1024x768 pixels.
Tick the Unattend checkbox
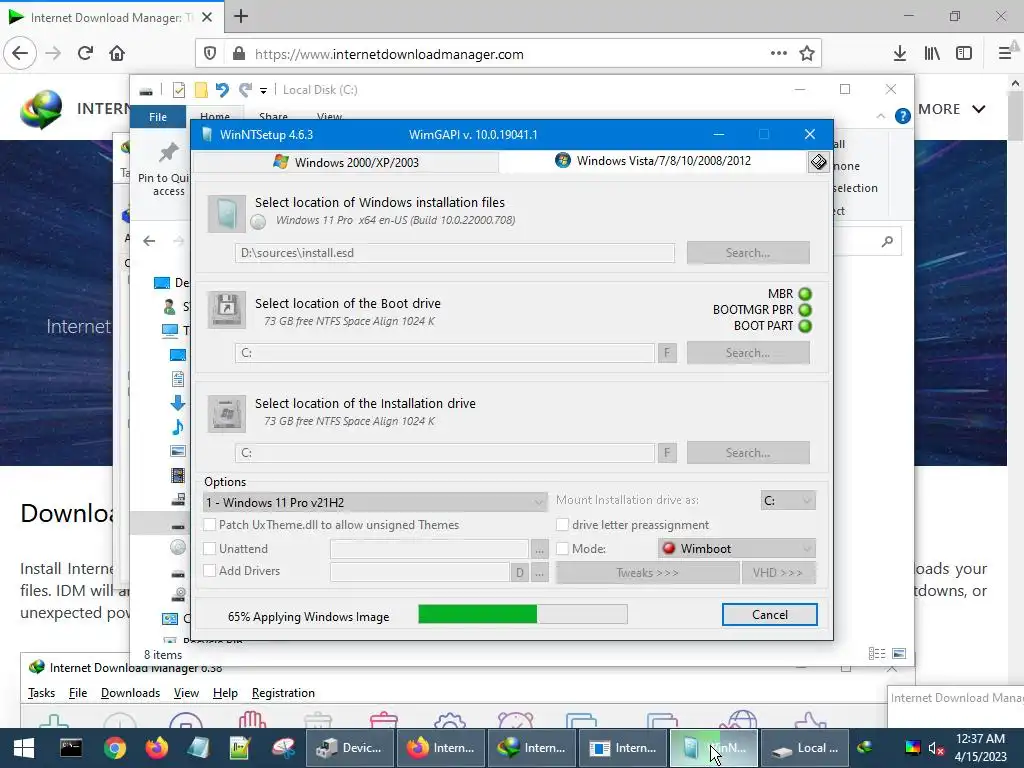(x=210, y=549)
